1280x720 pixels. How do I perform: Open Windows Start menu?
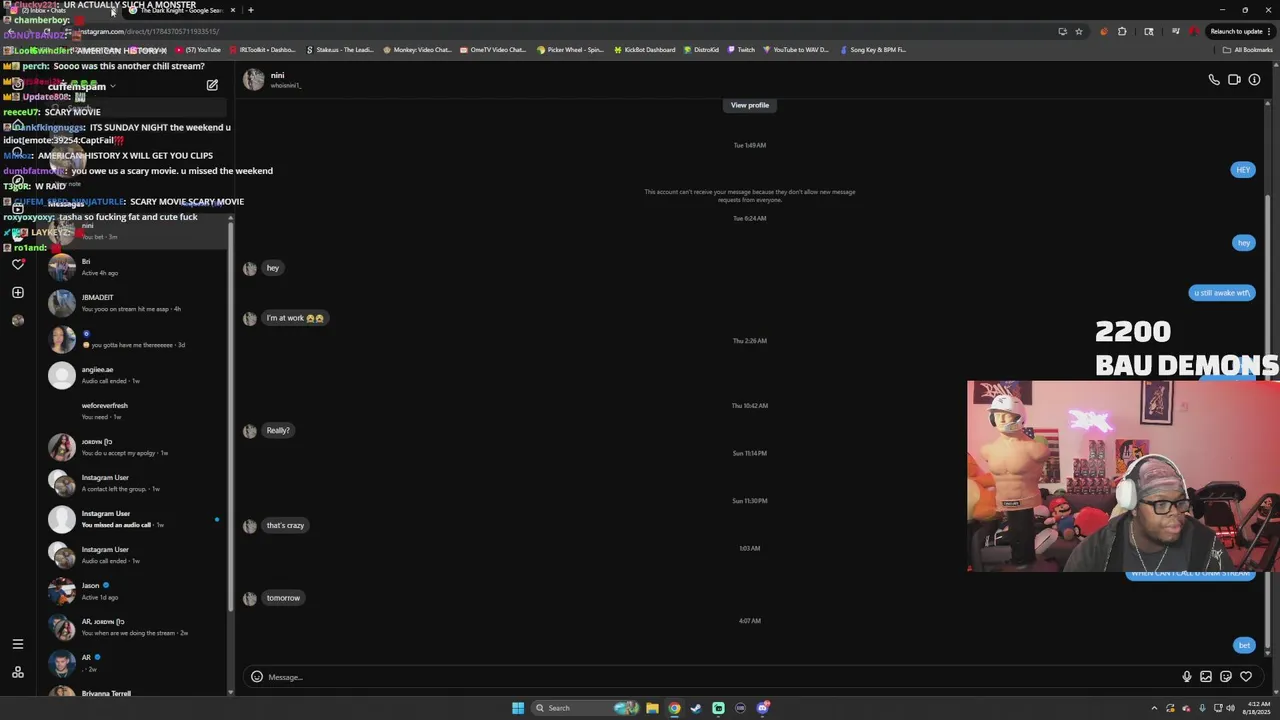coord(518,708)
